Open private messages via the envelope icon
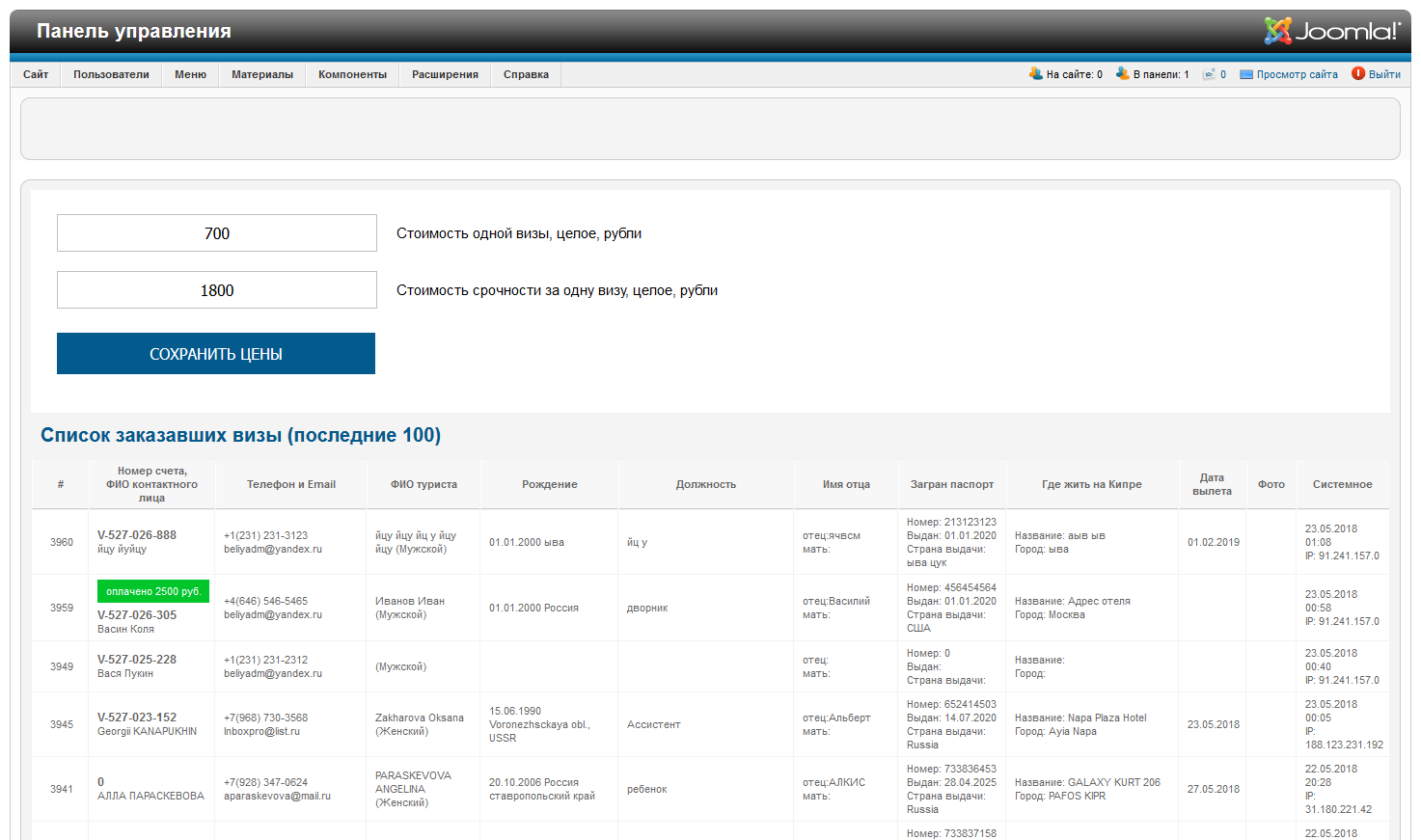This screenshot has width=1421, height=840. coord(1209,74)
